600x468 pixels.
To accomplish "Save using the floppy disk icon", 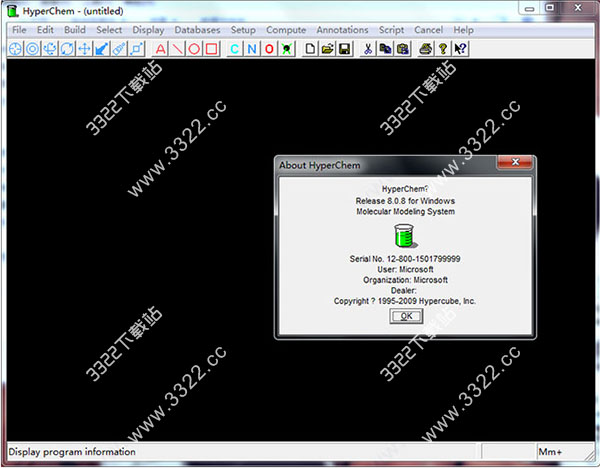I will [x=345, y=49].
